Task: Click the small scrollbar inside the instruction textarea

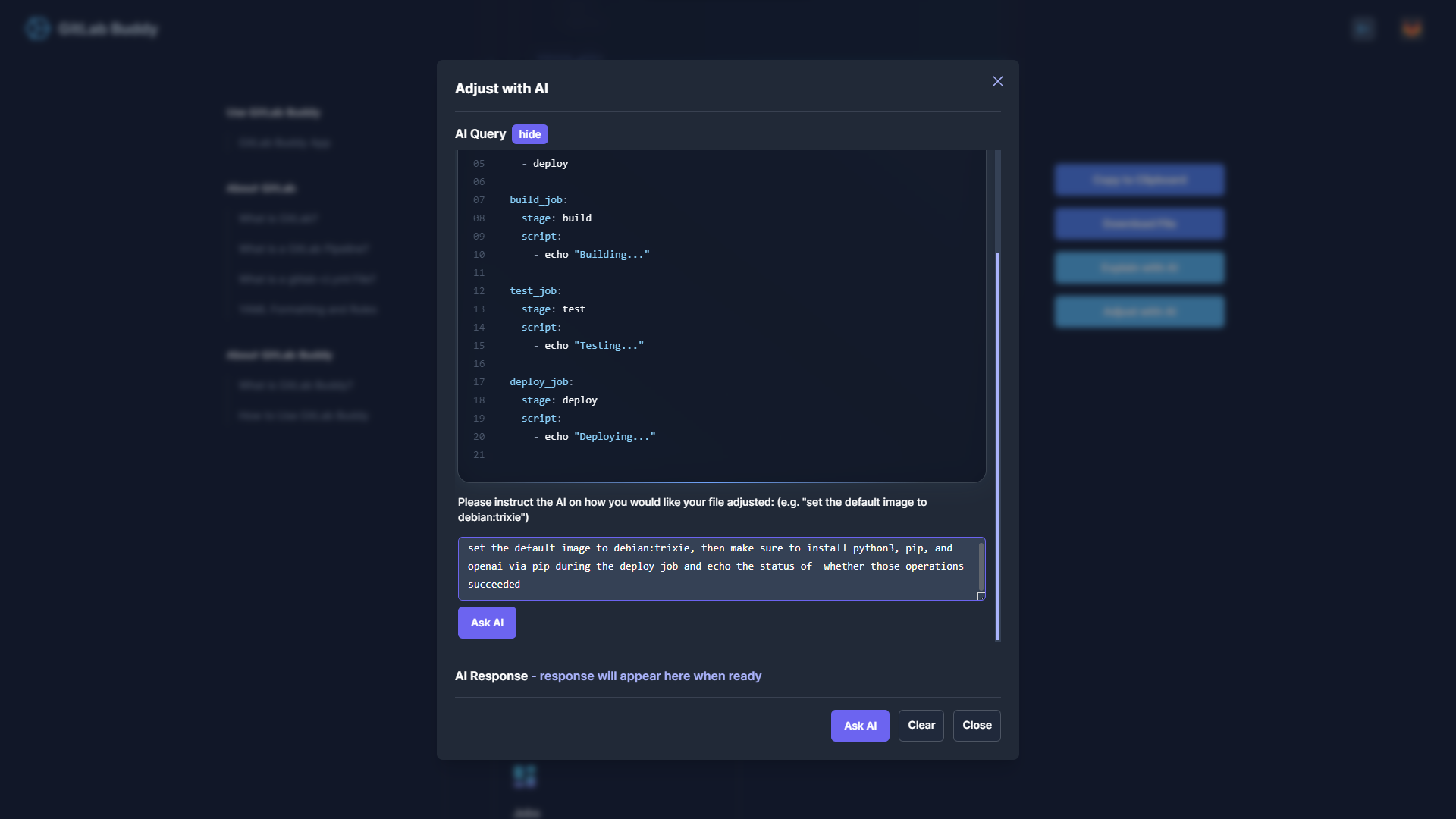Action: 981,566
